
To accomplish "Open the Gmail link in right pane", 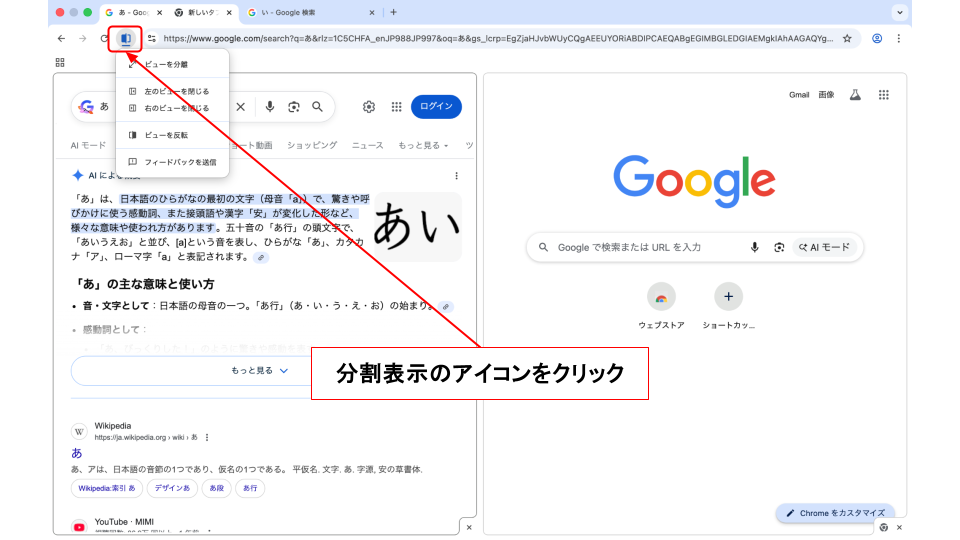I will pos(799,95).
